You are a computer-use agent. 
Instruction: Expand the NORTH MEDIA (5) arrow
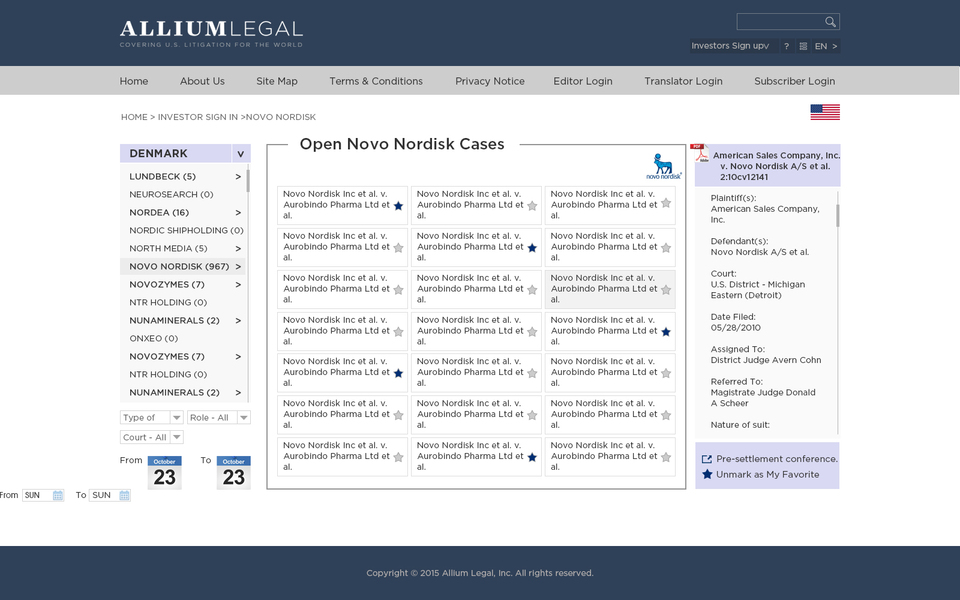point(238,249)
